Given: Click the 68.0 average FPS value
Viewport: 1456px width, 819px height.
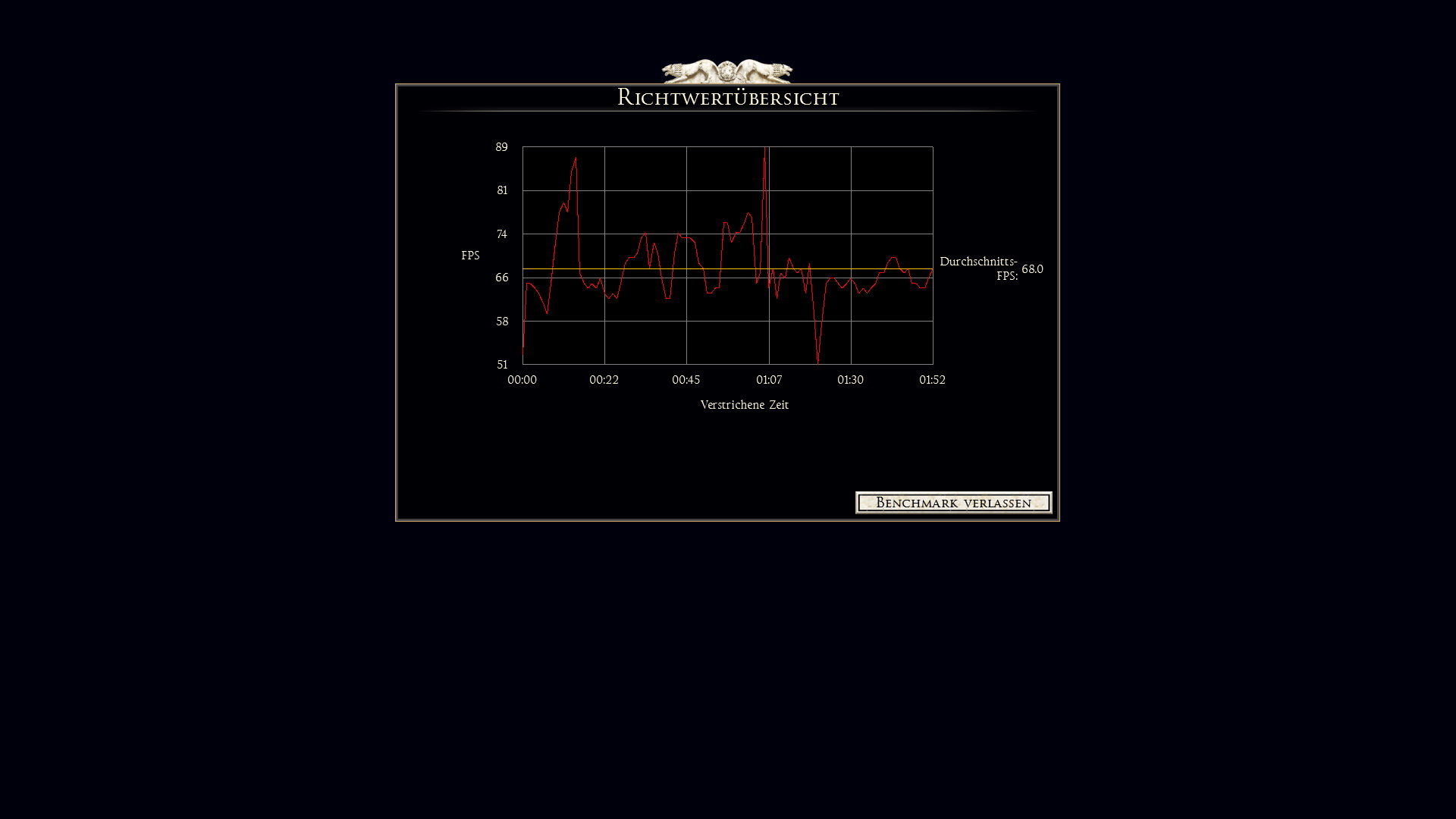Looking at the screenshot, I should (1032, 269).
